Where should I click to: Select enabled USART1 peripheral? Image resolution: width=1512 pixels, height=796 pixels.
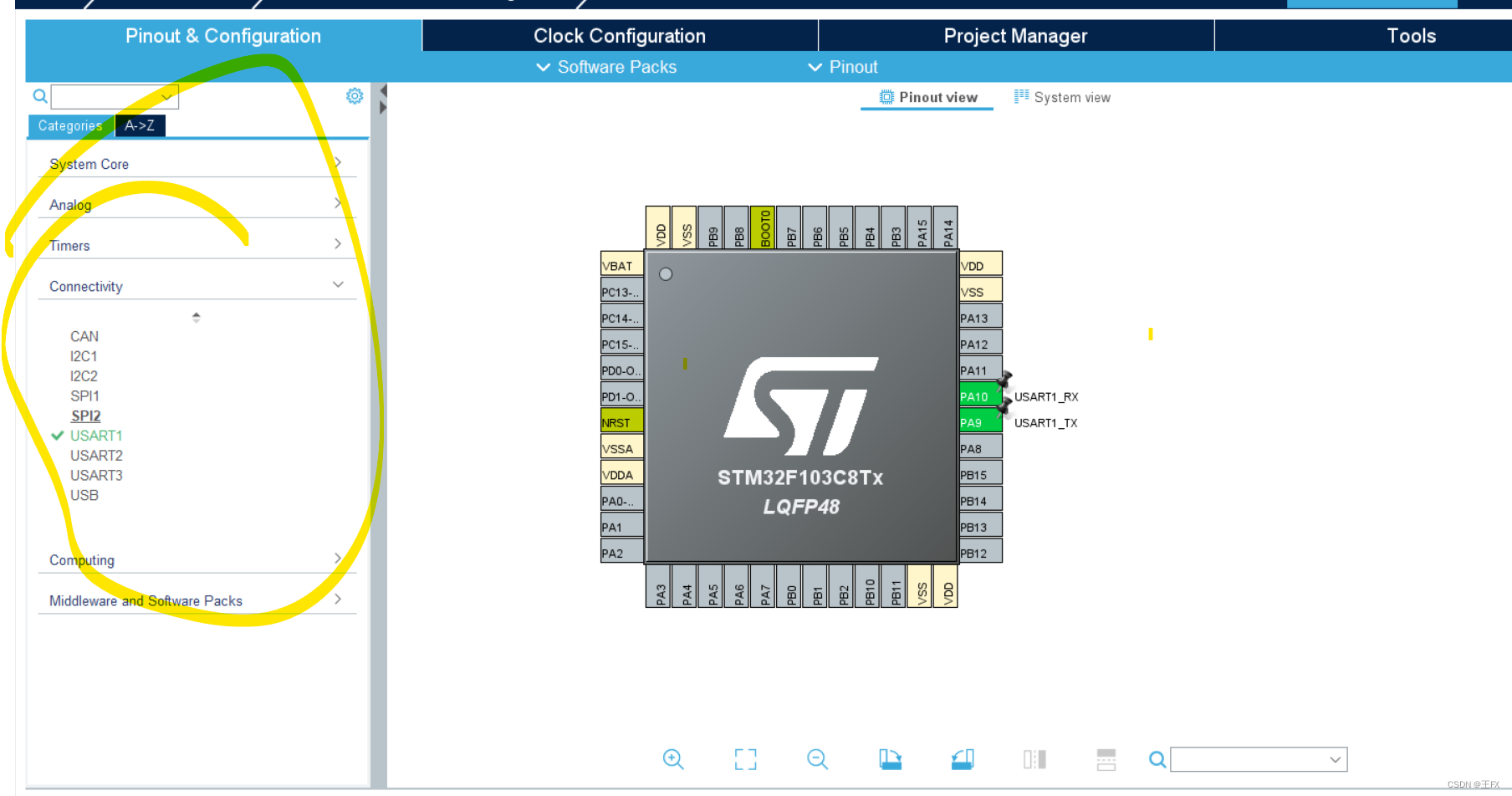tap(96, 436)
